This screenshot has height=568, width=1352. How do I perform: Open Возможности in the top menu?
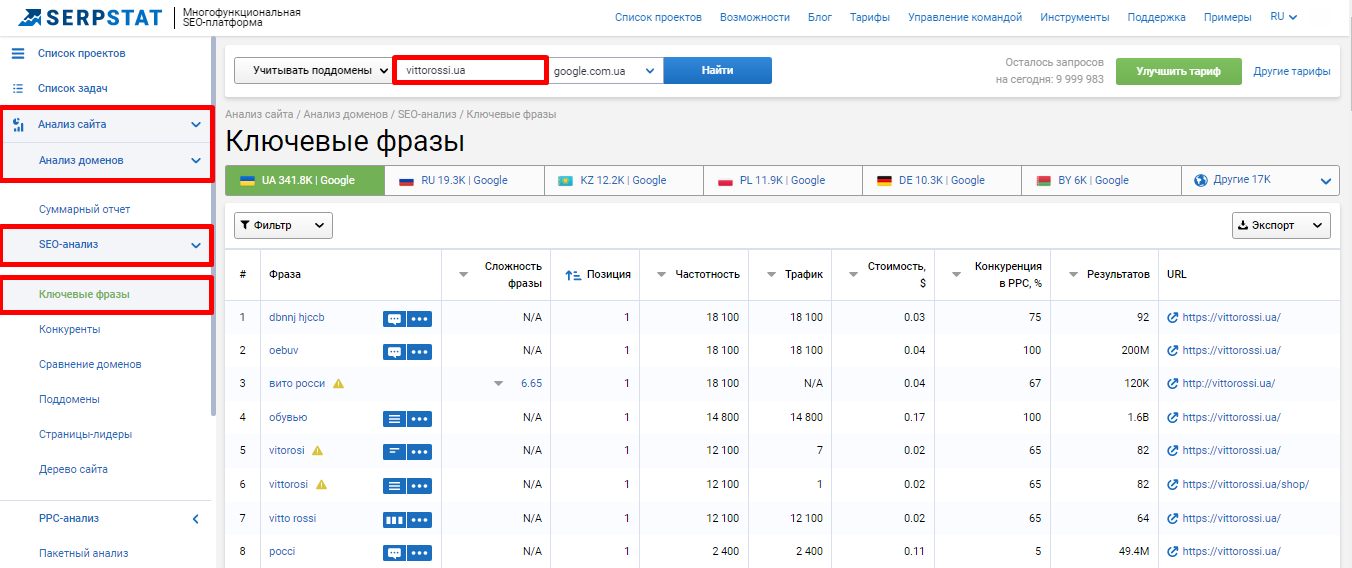point(755,17)
